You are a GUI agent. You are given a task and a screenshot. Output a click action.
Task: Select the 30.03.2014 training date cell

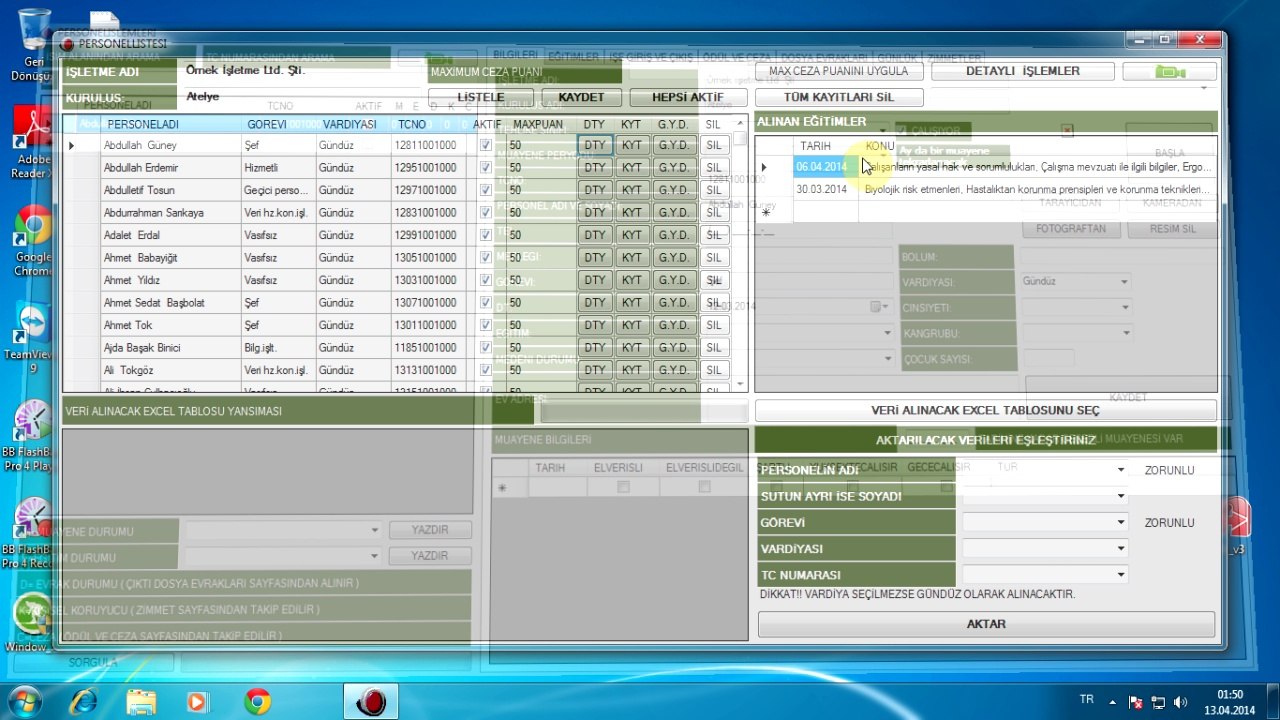click(x=825, y=189)
